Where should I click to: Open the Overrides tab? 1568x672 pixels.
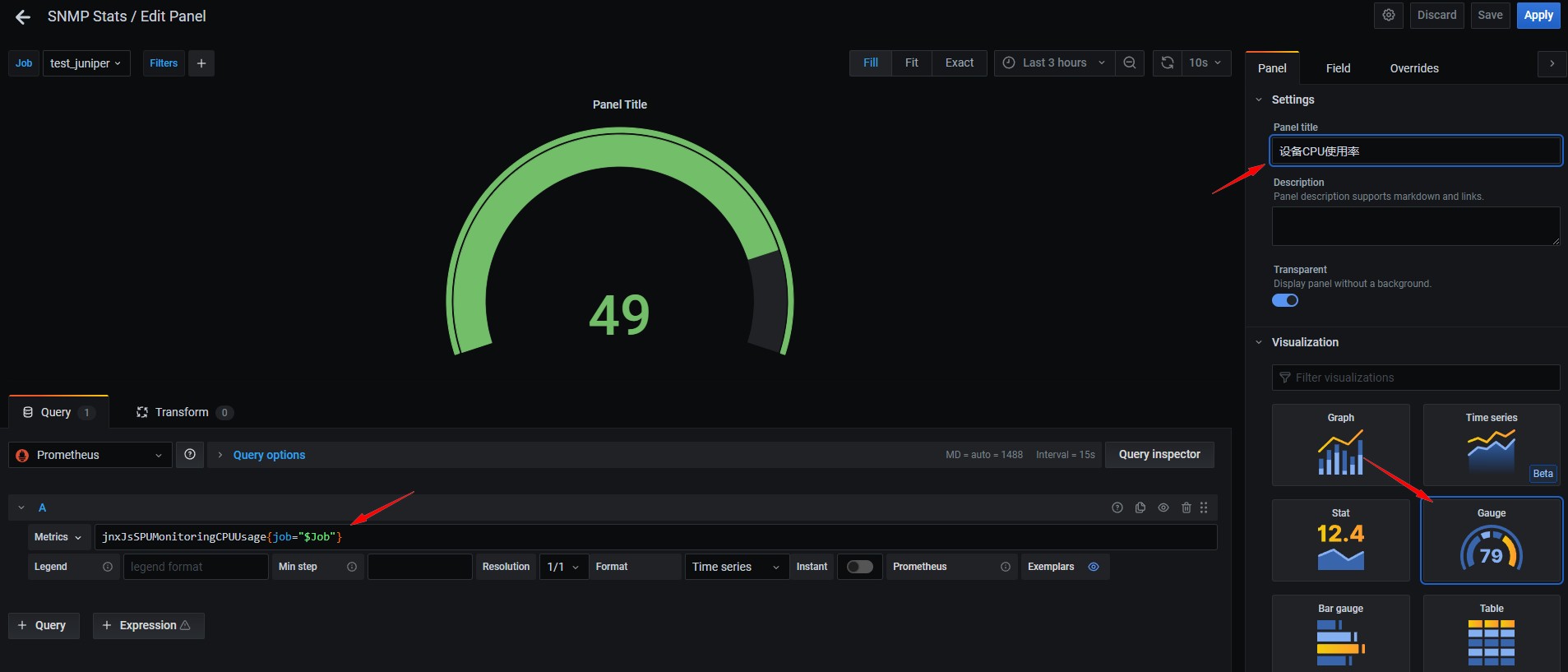coord(1413,68)
